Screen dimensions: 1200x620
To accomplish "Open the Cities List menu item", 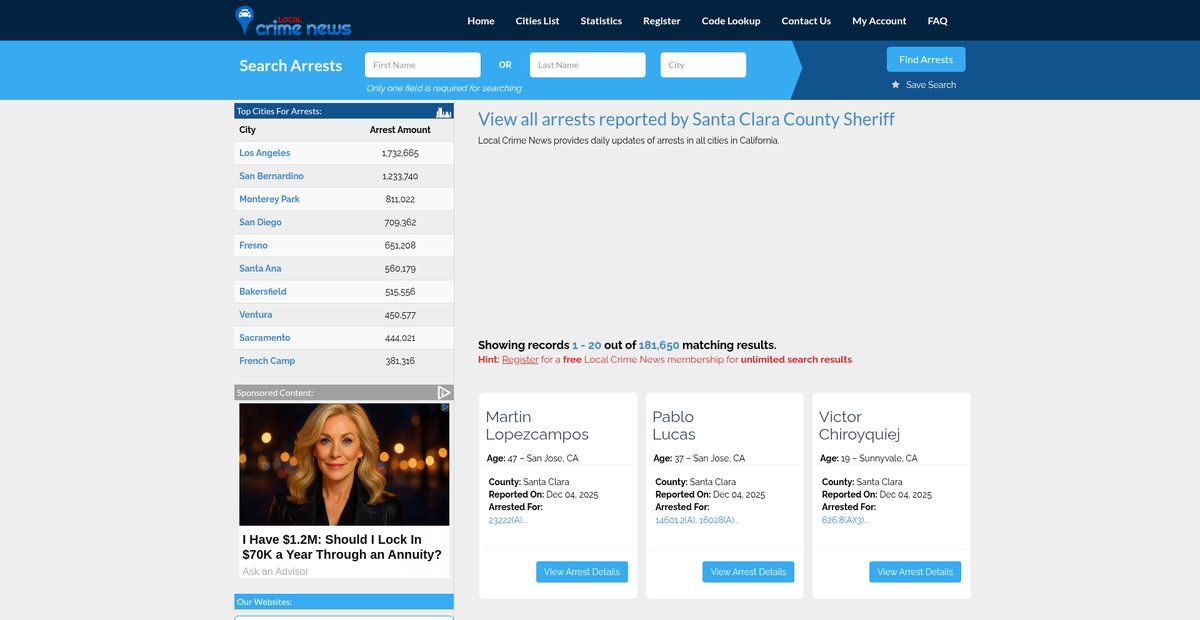I will click(x=538, y=21).
